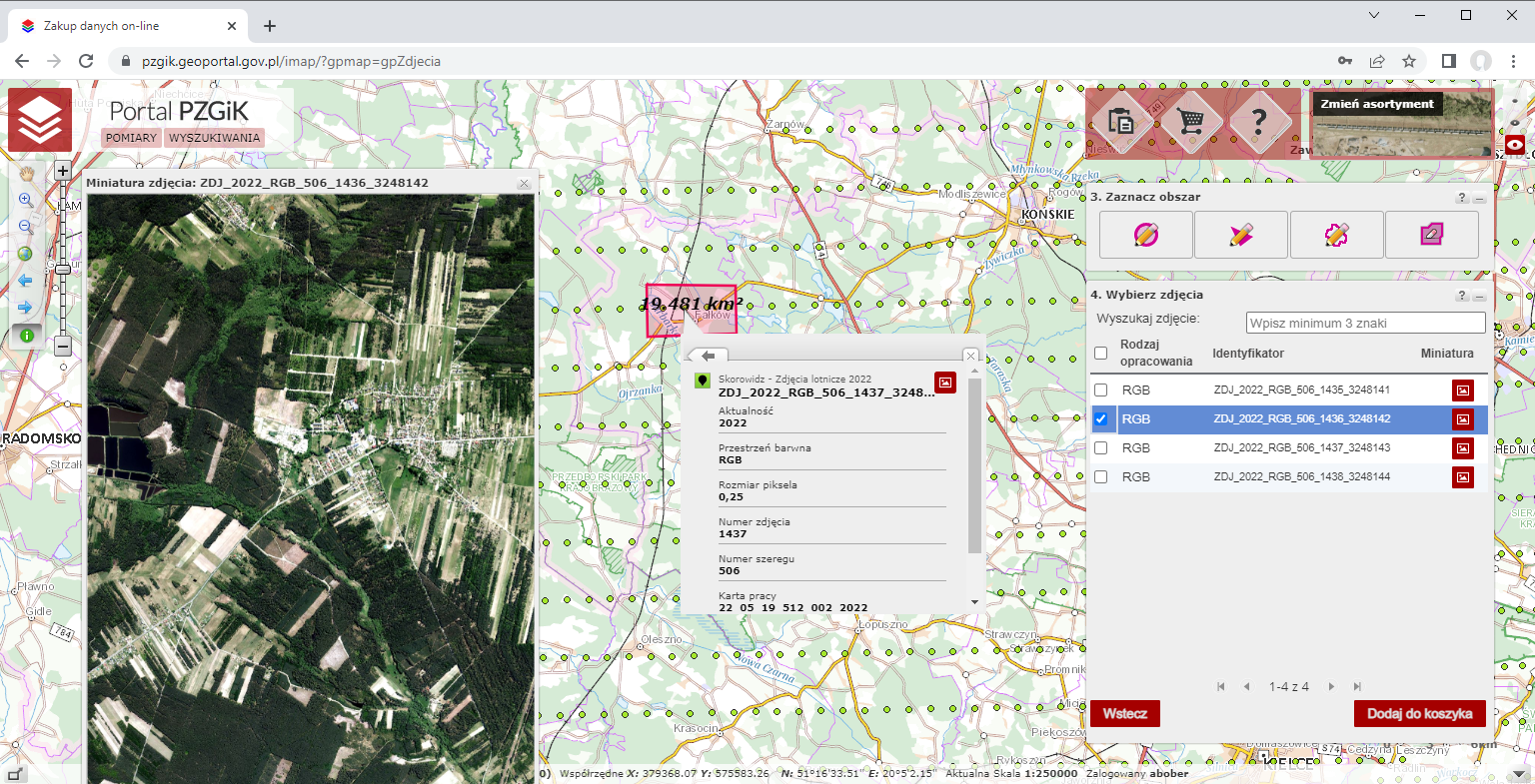
Task: Tick the select-all checkbox in table header
Action: click(1100, 353)
